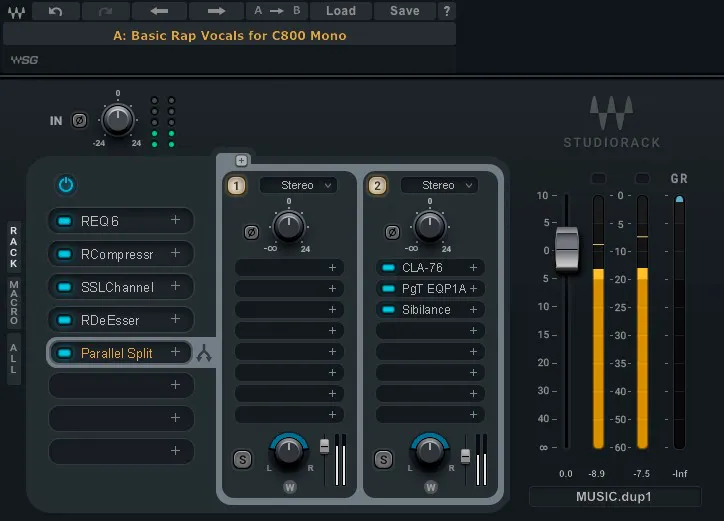Image resolution: width=724 pixels, height=521 pixels.
Task: Open chain 1 Stereo mode dropdown
Action: point(298,185)
